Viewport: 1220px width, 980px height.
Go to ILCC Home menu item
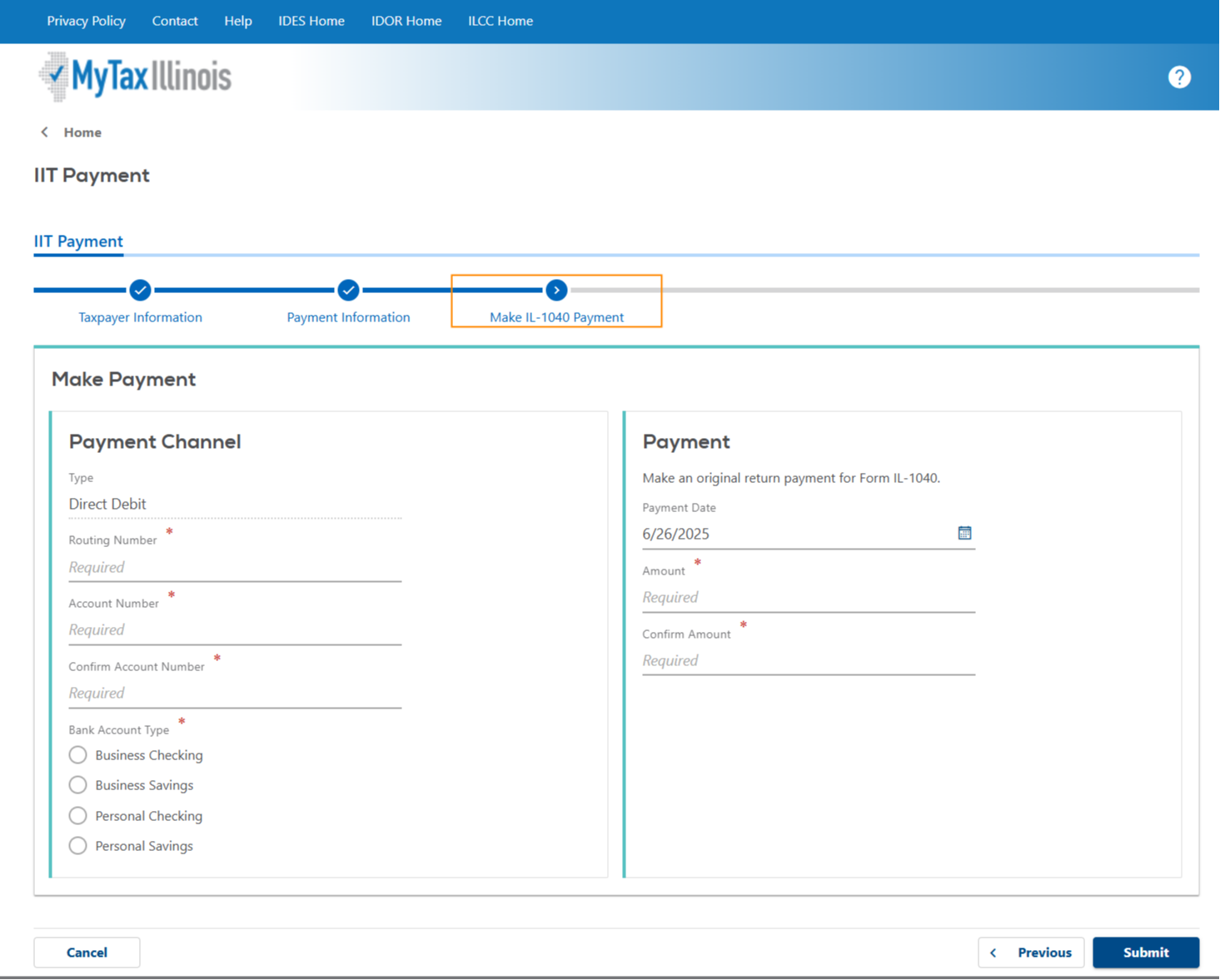click(500, 21)
